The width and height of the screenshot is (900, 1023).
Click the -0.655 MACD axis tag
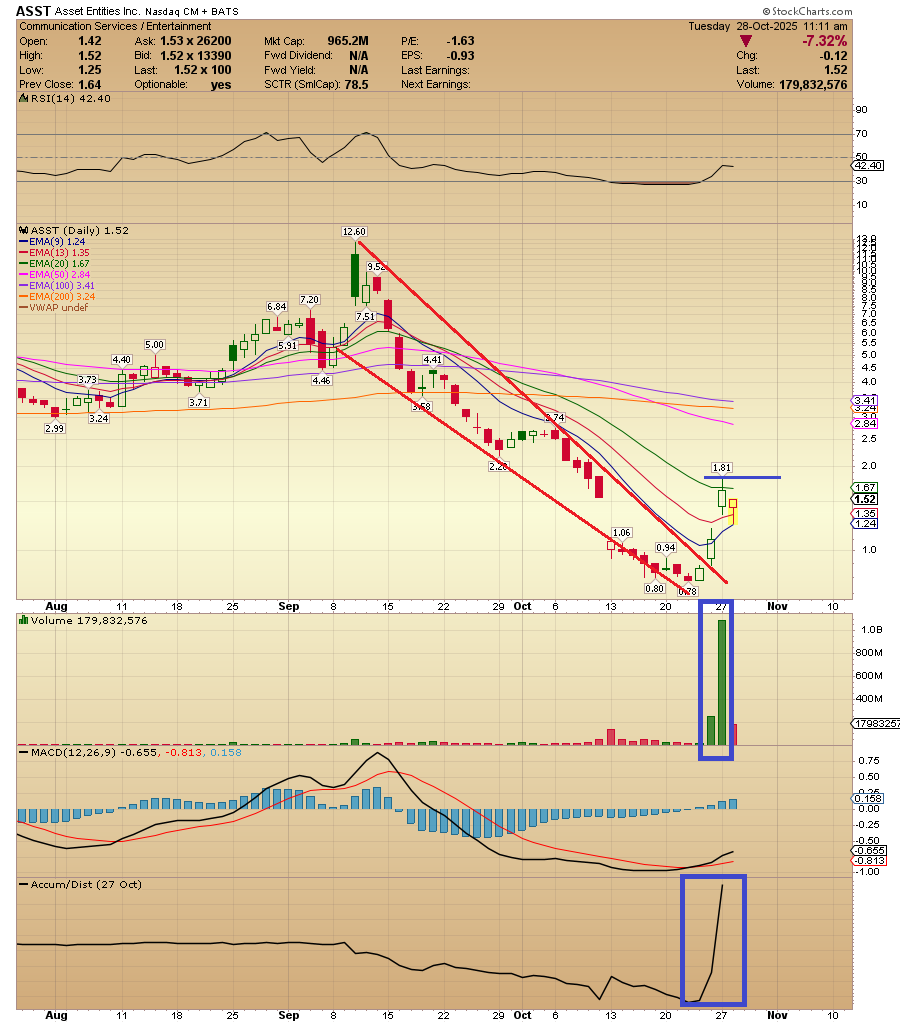click(869, 851)
